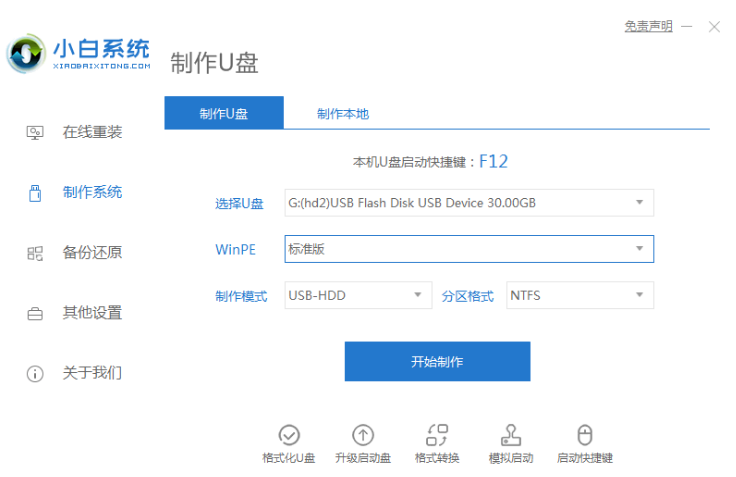Open the 分区格式 NTFS dropdown
Viewport: 736px width, 477px height.
click(580, 296)
